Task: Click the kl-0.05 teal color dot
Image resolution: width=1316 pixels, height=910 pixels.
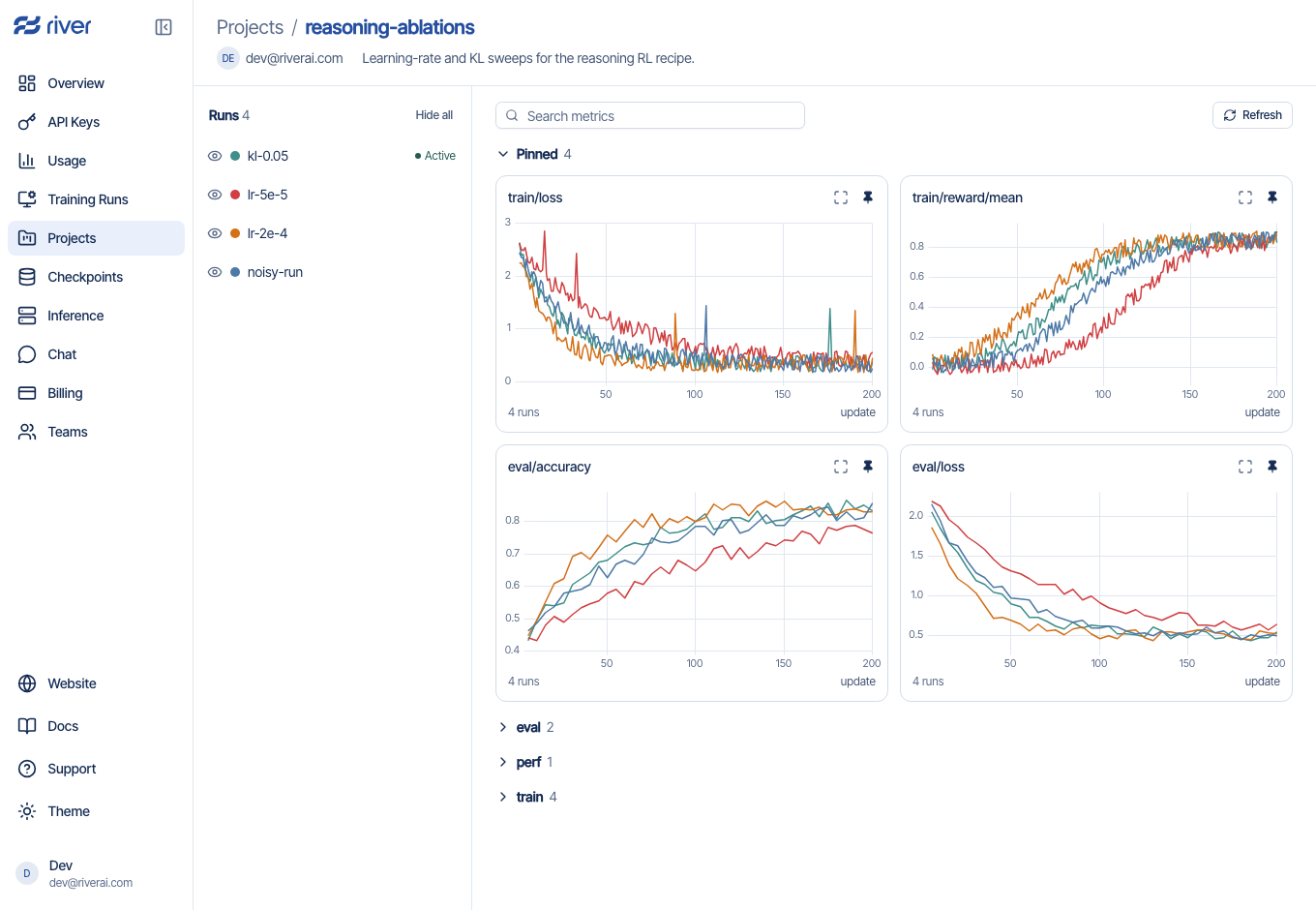Action: point(235,156)
